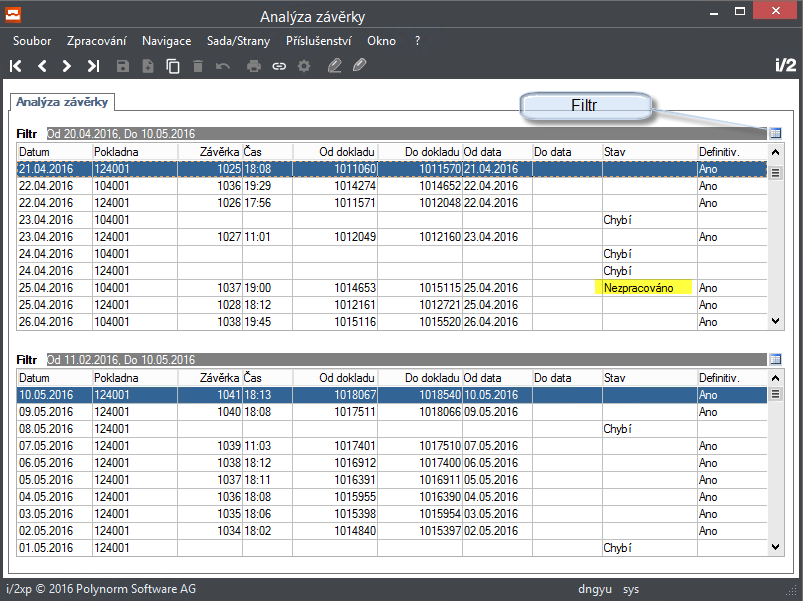Click the Print icon
The height and width of the screenshot is (601, 803).
point(254,66)
